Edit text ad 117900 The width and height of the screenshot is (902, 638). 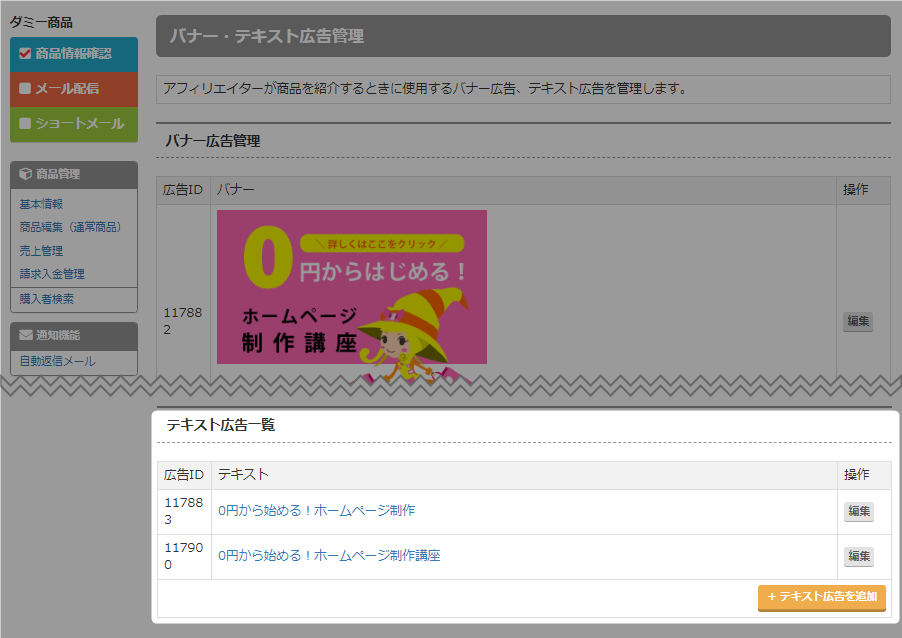coord(859,556)
